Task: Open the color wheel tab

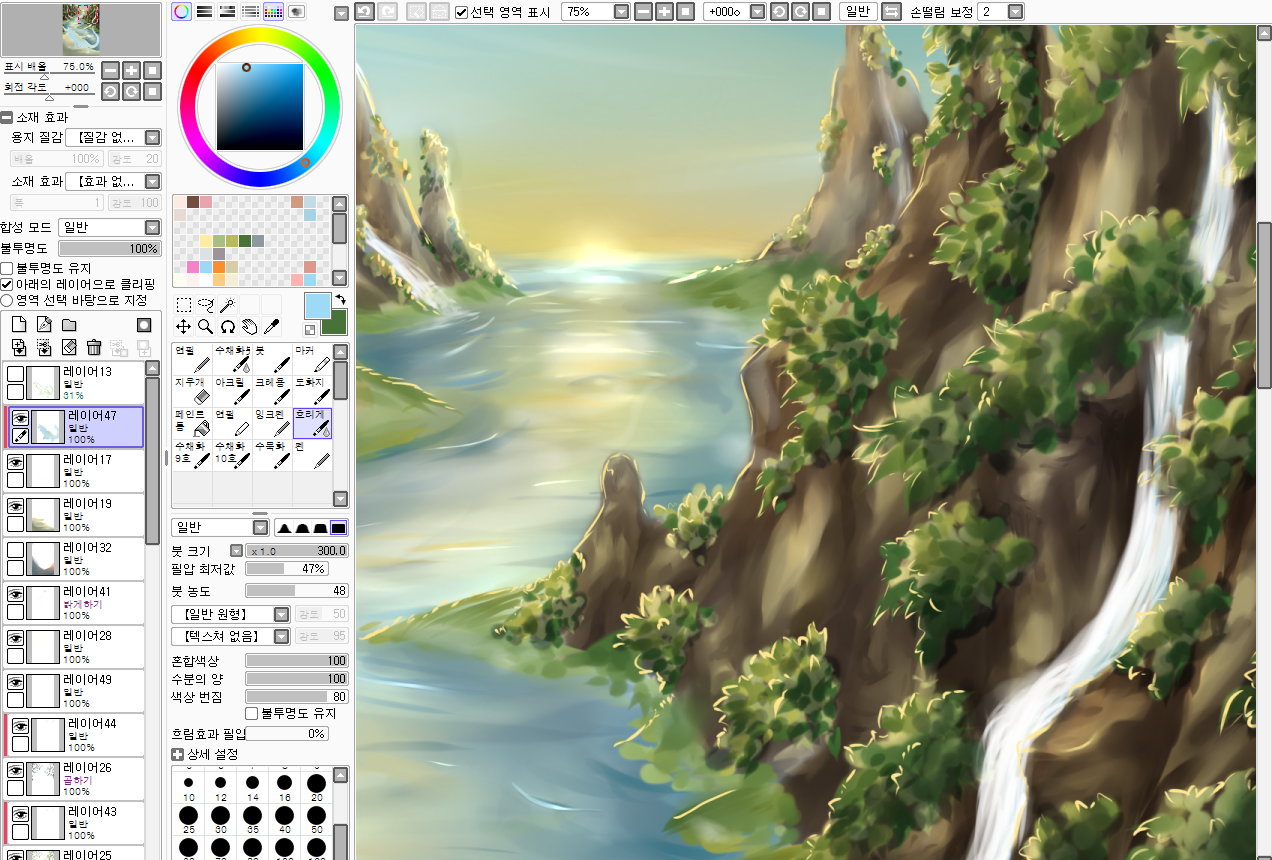Action: (181, 12)
